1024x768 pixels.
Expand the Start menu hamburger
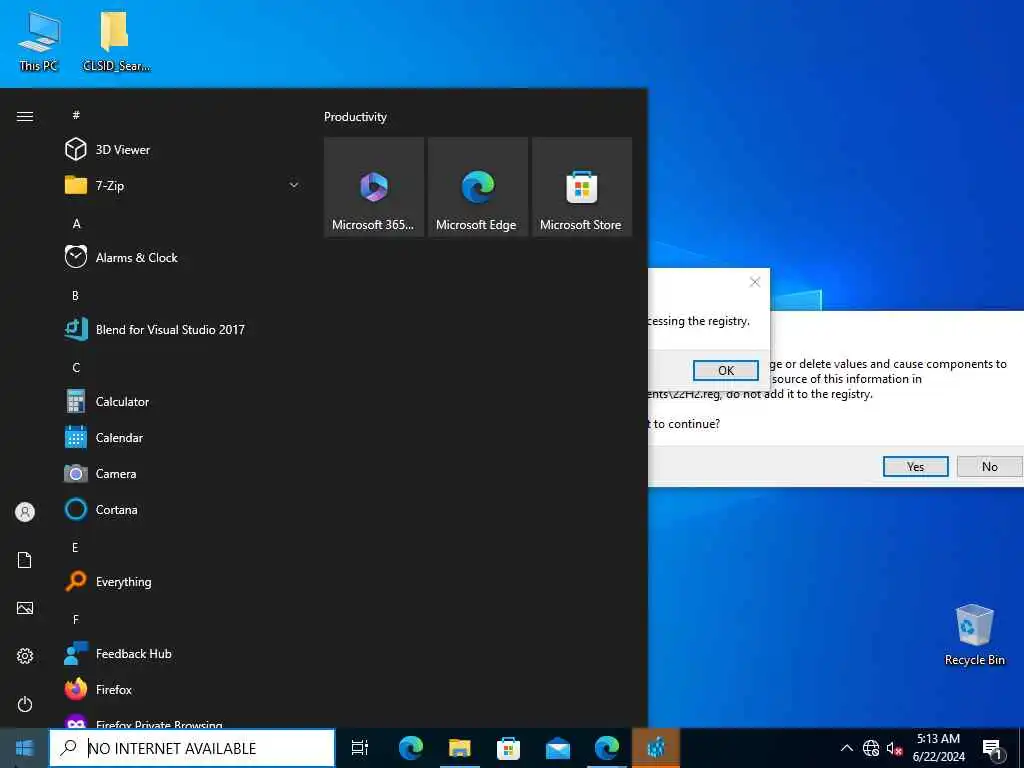pos(25,116)
